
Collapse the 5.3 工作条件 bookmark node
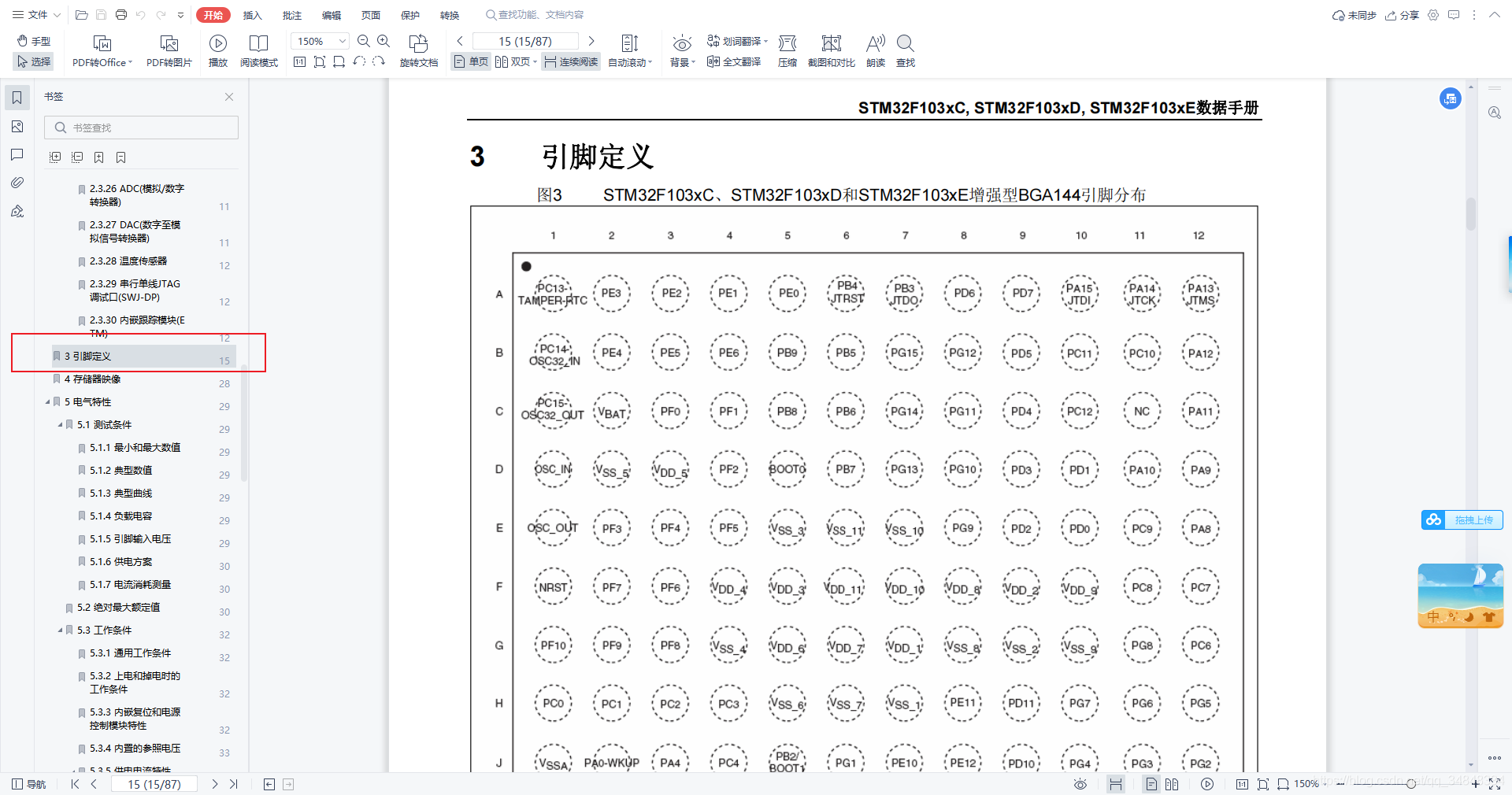[x=60, y=630]
